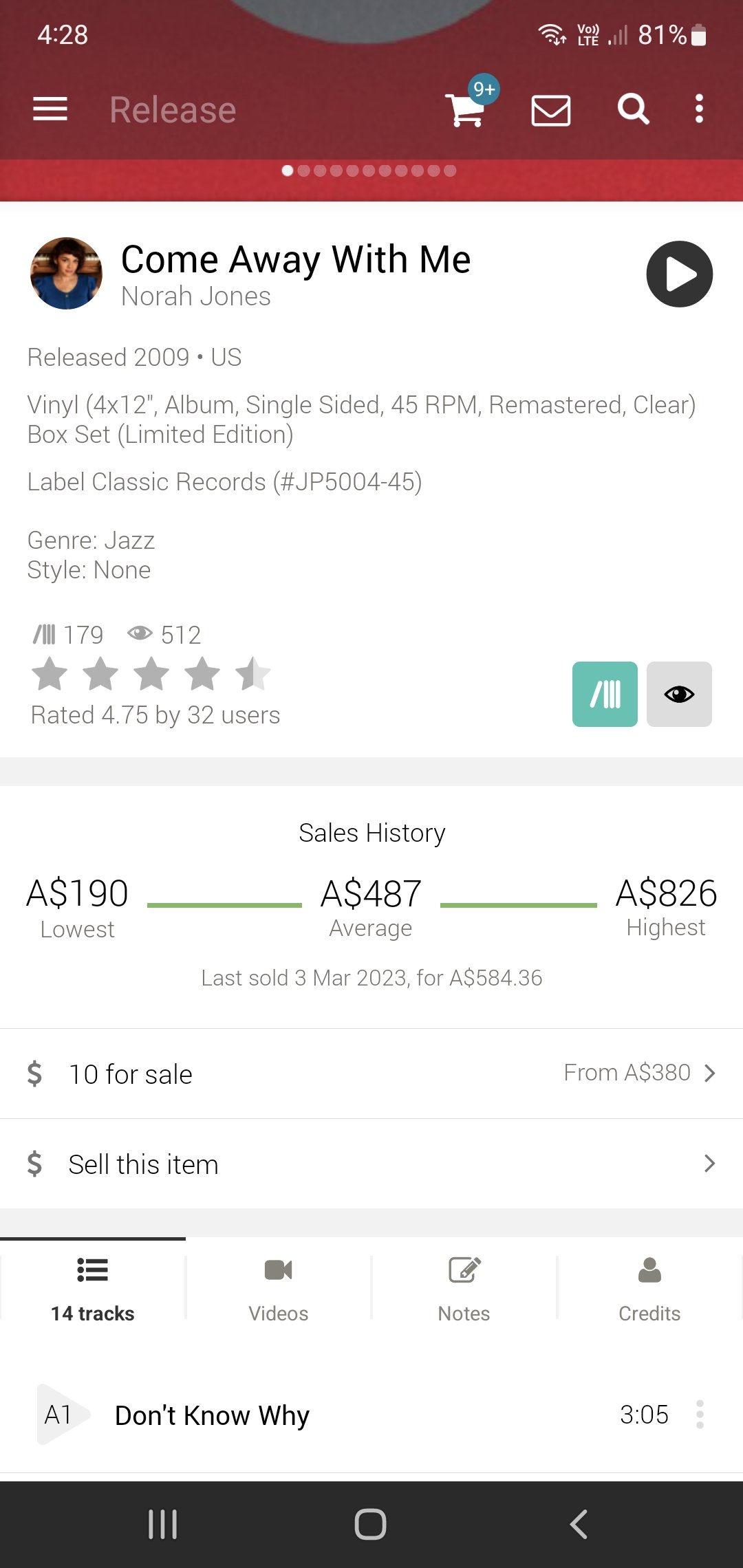Tap the Norah Jones artist name link
This screenshot has height=1568, width=743.
196,296
